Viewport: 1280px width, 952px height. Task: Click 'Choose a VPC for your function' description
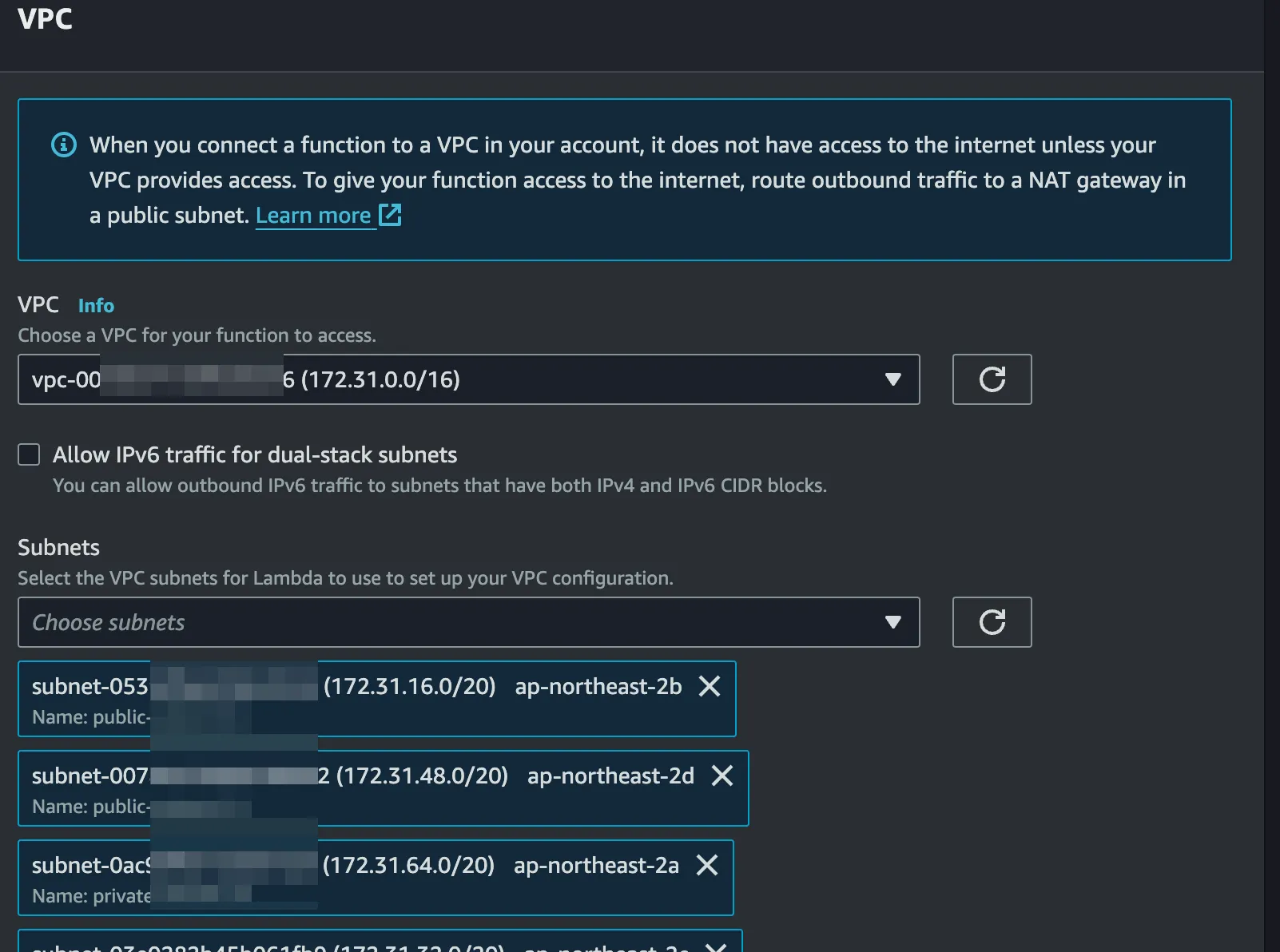[197, 335]
